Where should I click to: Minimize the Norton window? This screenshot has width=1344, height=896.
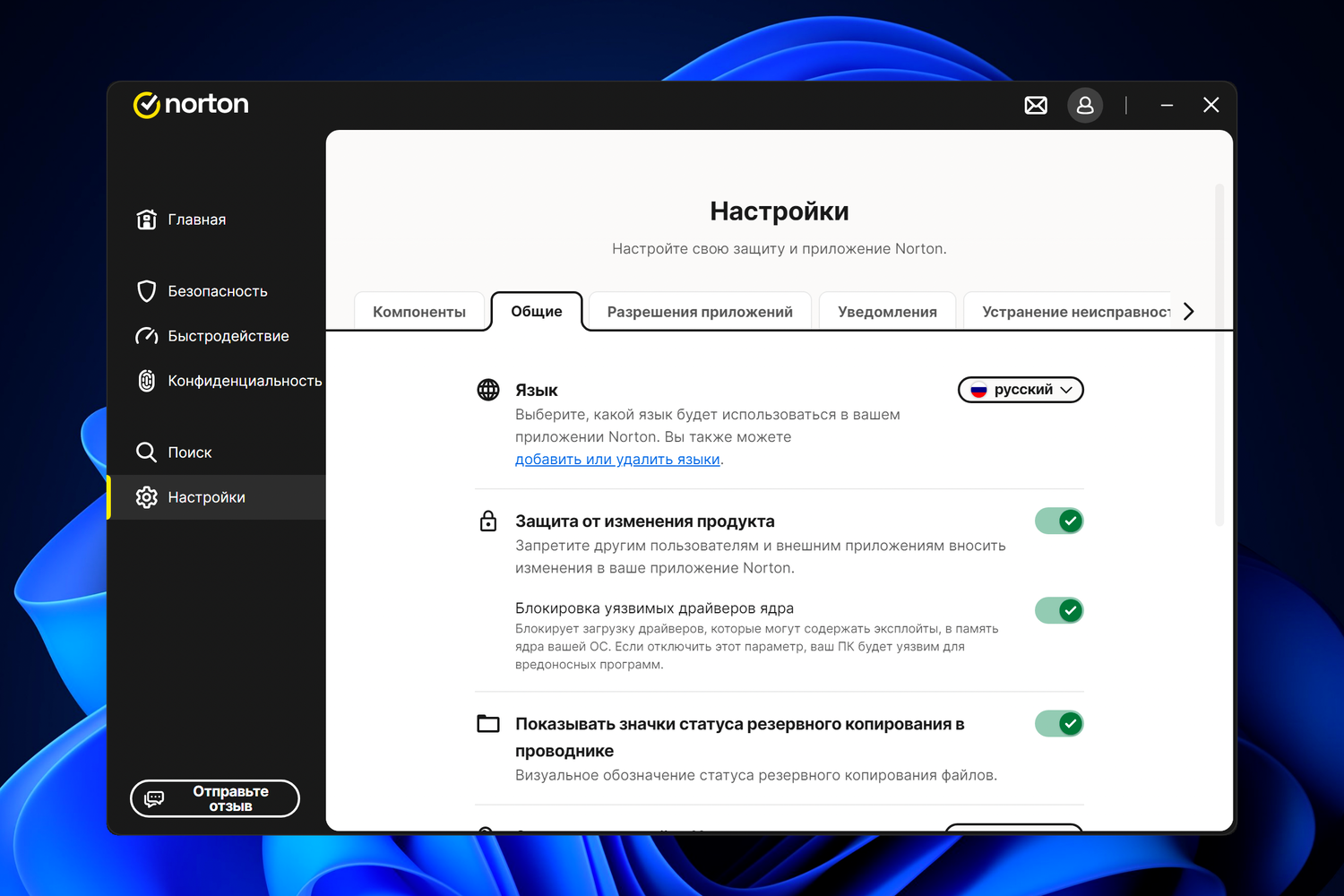1167,106
